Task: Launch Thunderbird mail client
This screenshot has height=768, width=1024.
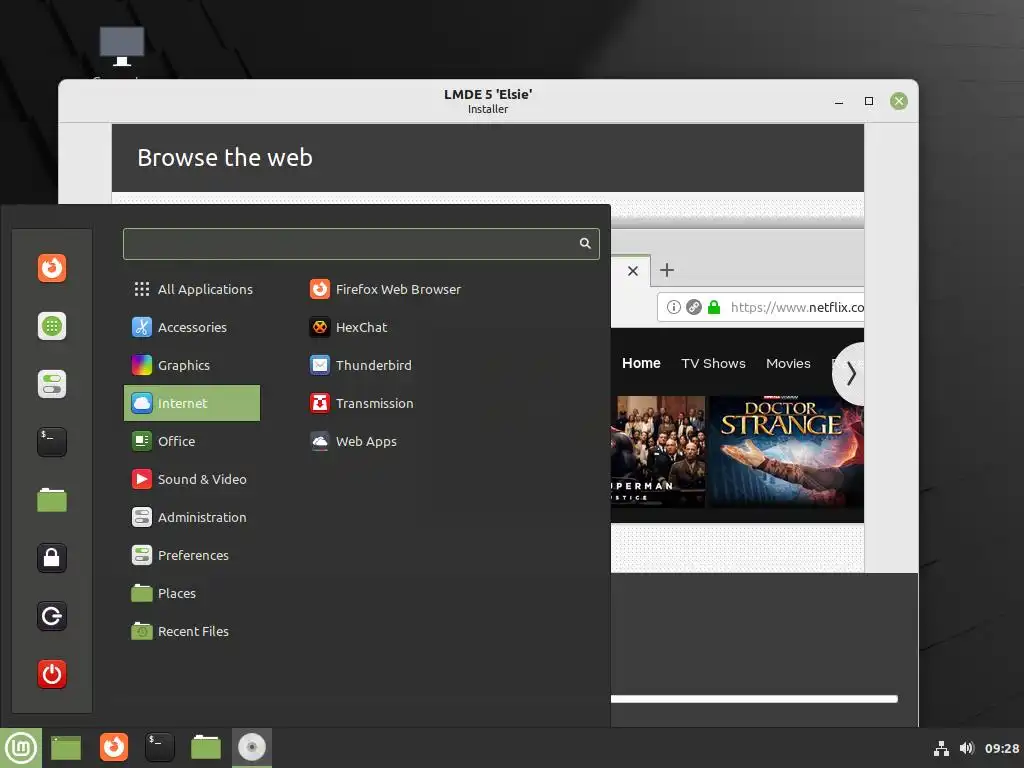Action: point(360,365)
